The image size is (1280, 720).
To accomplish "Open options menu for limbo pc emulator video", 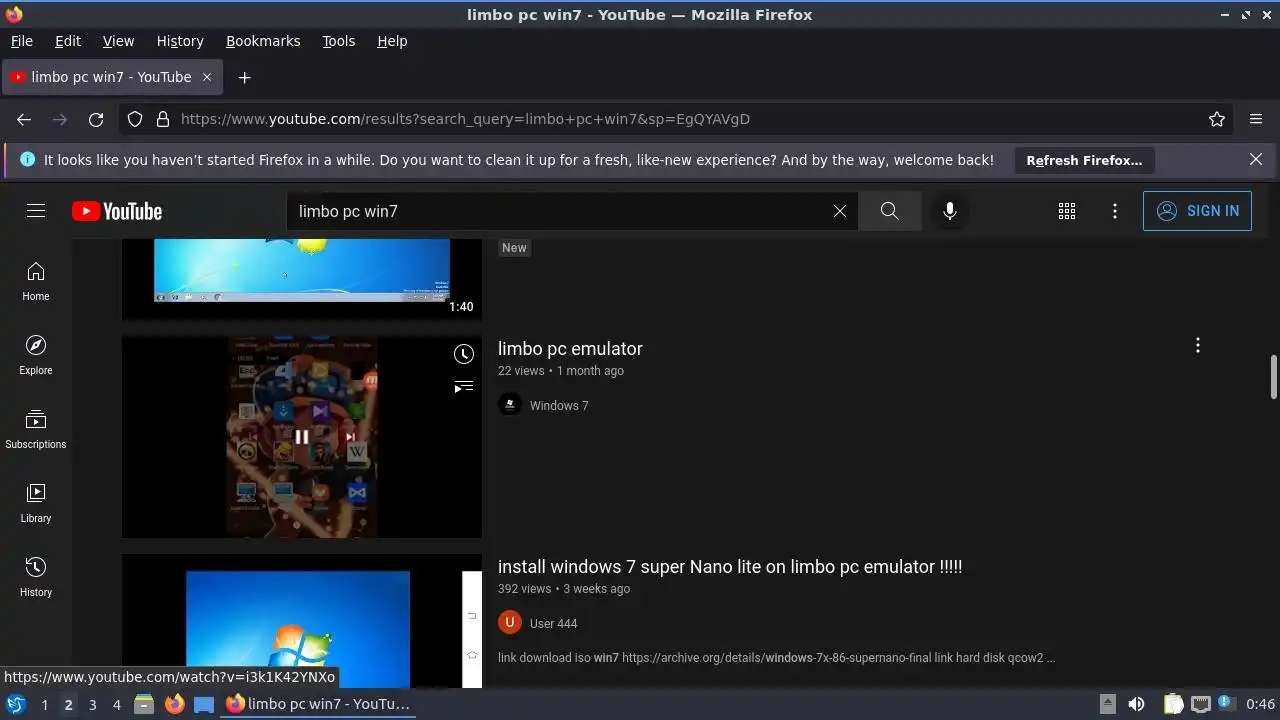I will point(1197,345).
